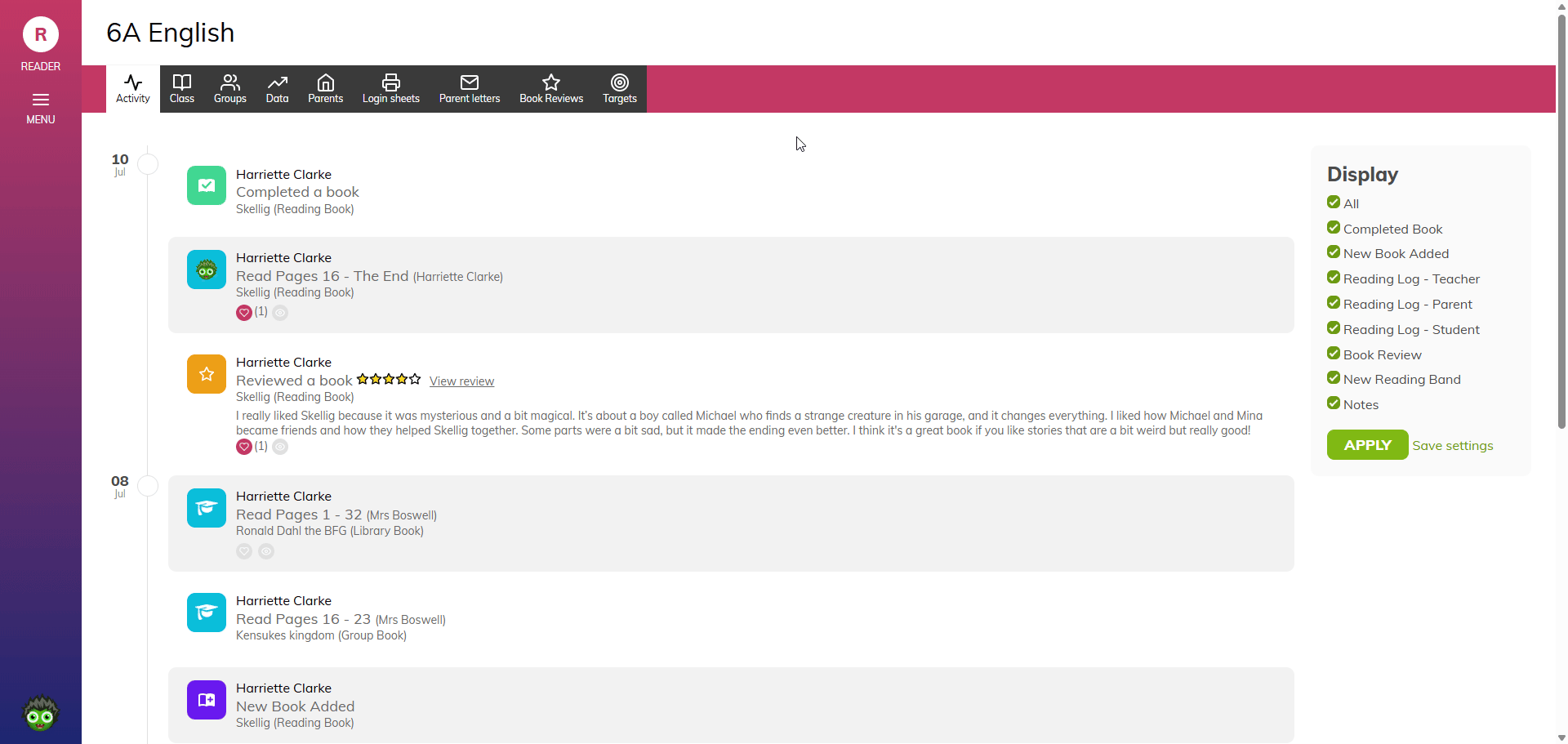The image size is (1568, 744).
Task: Click 'Kensukes kingdom (Group Book)' text
Action: [x=321, y=635]
